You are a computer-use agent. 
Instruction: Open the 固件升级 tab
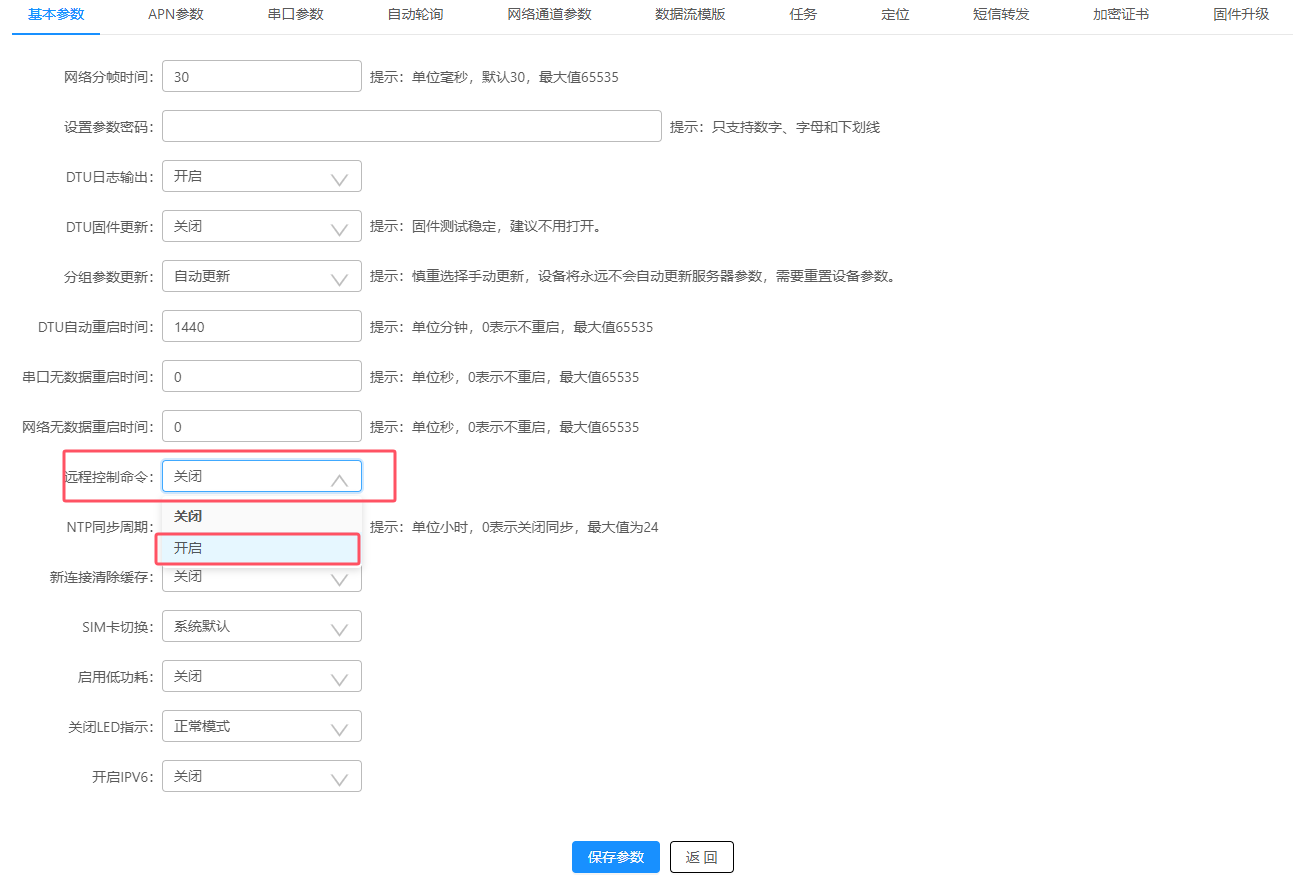[1240, 15]
